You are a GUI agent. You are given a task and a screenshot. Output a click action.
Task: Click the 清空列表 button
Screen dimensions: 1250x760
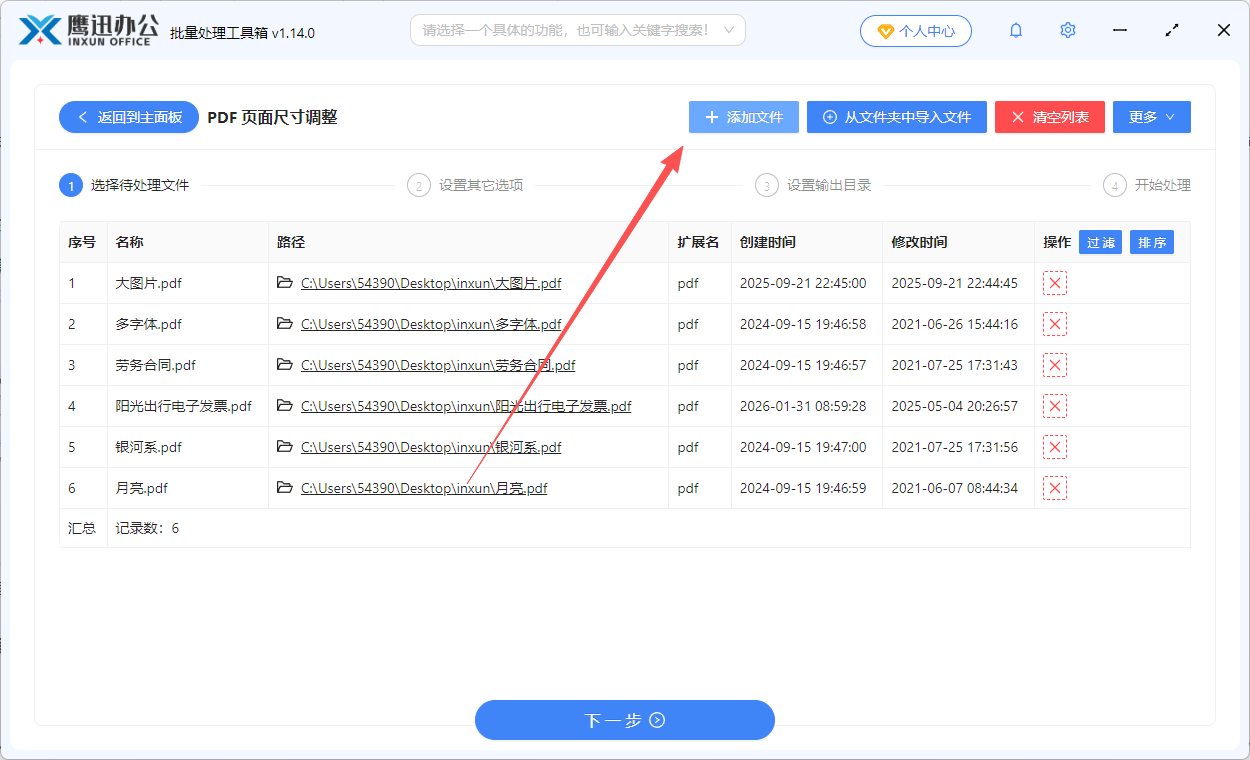click(1049, 117)
